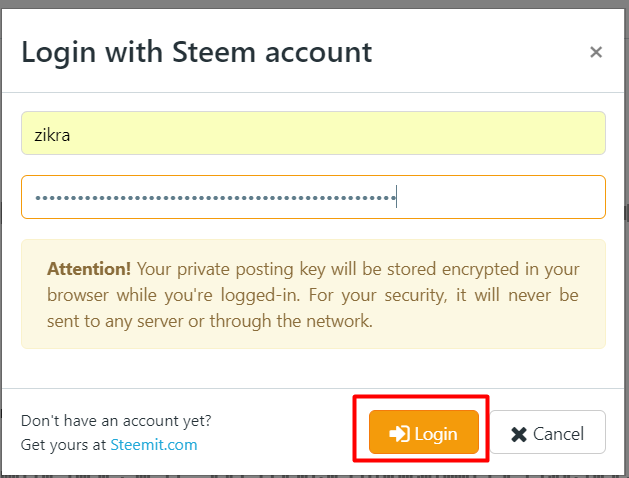The height and width of the screenshot is (478, 629).
Task: Focus the username field containing zikra
Action: coord(313,133)
